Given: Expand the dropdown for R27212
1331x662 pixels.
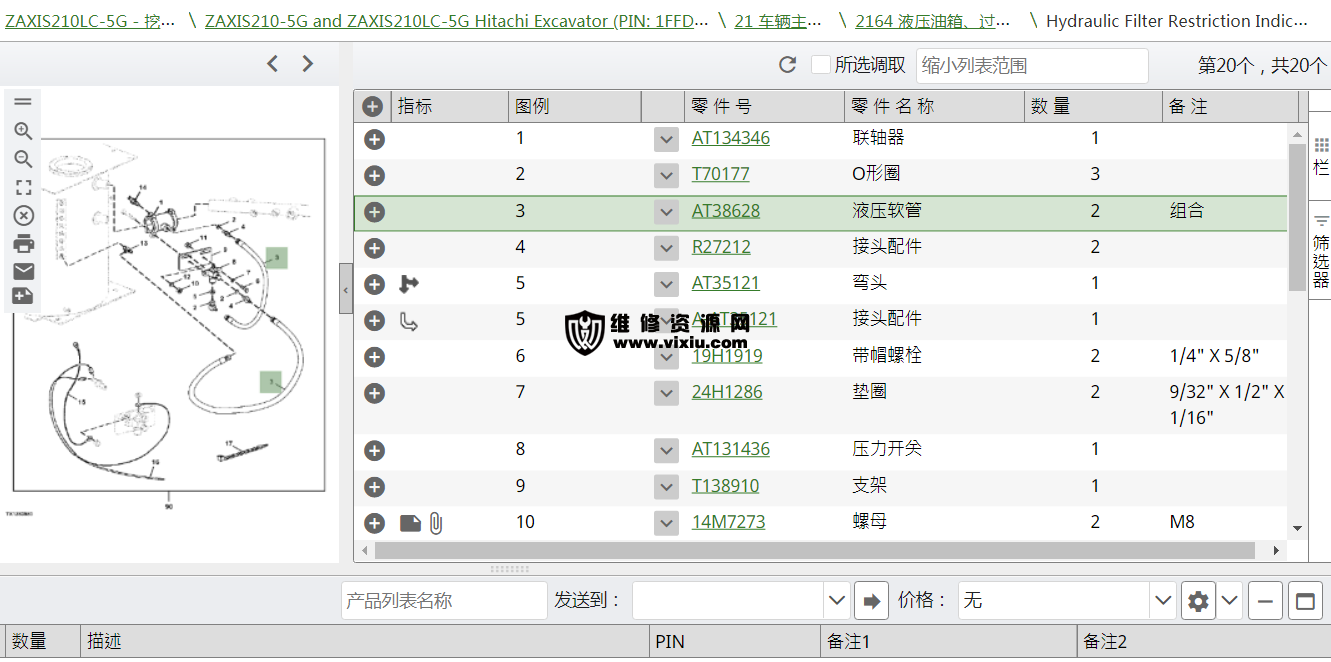Looking at the screenshot, I should click(667, 248).
